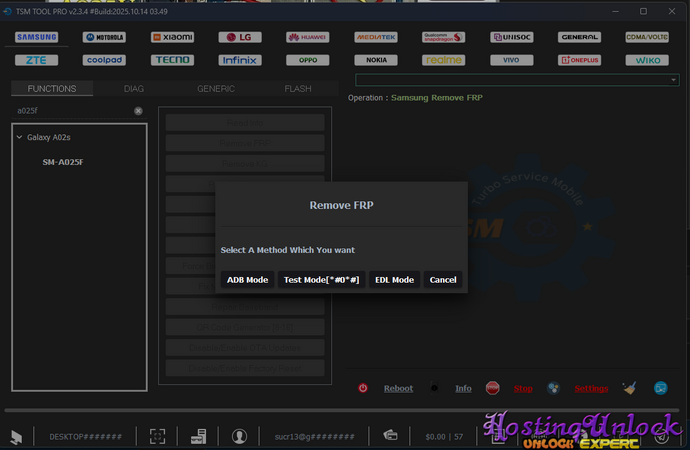Choose the Xiaomi brand button
This screenshot has width=690, height=450.
(172, 37)
